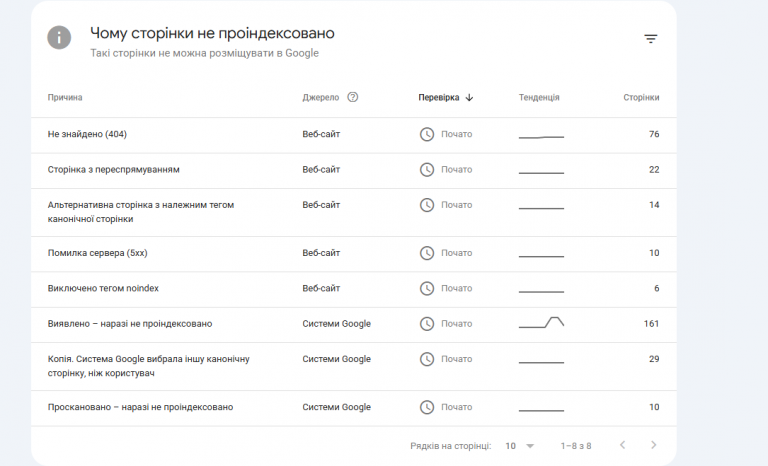This screenshot has height=466, width=768.
Task: Click Почато status in the 404 row
Action: pos(456,134)
